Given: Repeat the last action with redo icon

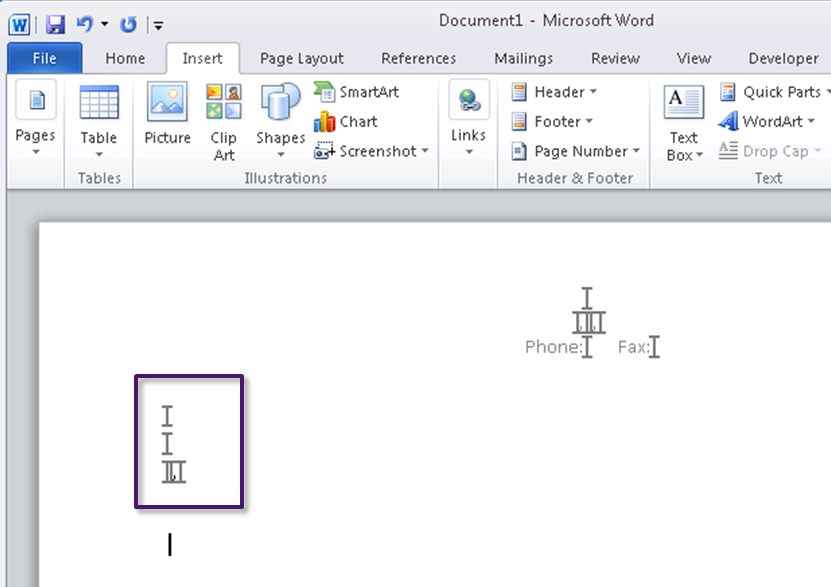Looking at the screenshot, I should point(128,24).
